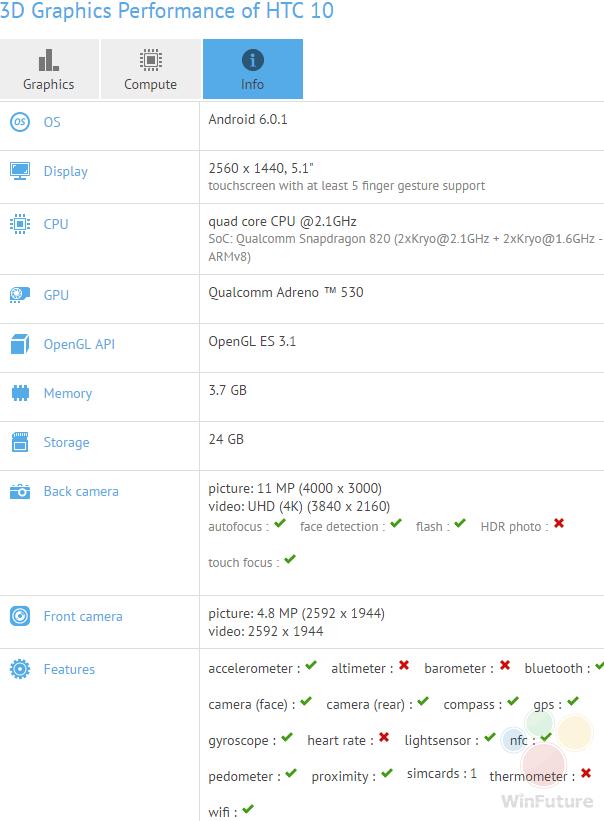Click the GPU card icon
Viewport: 604px width, 821px height.
(x=20, y=295)
